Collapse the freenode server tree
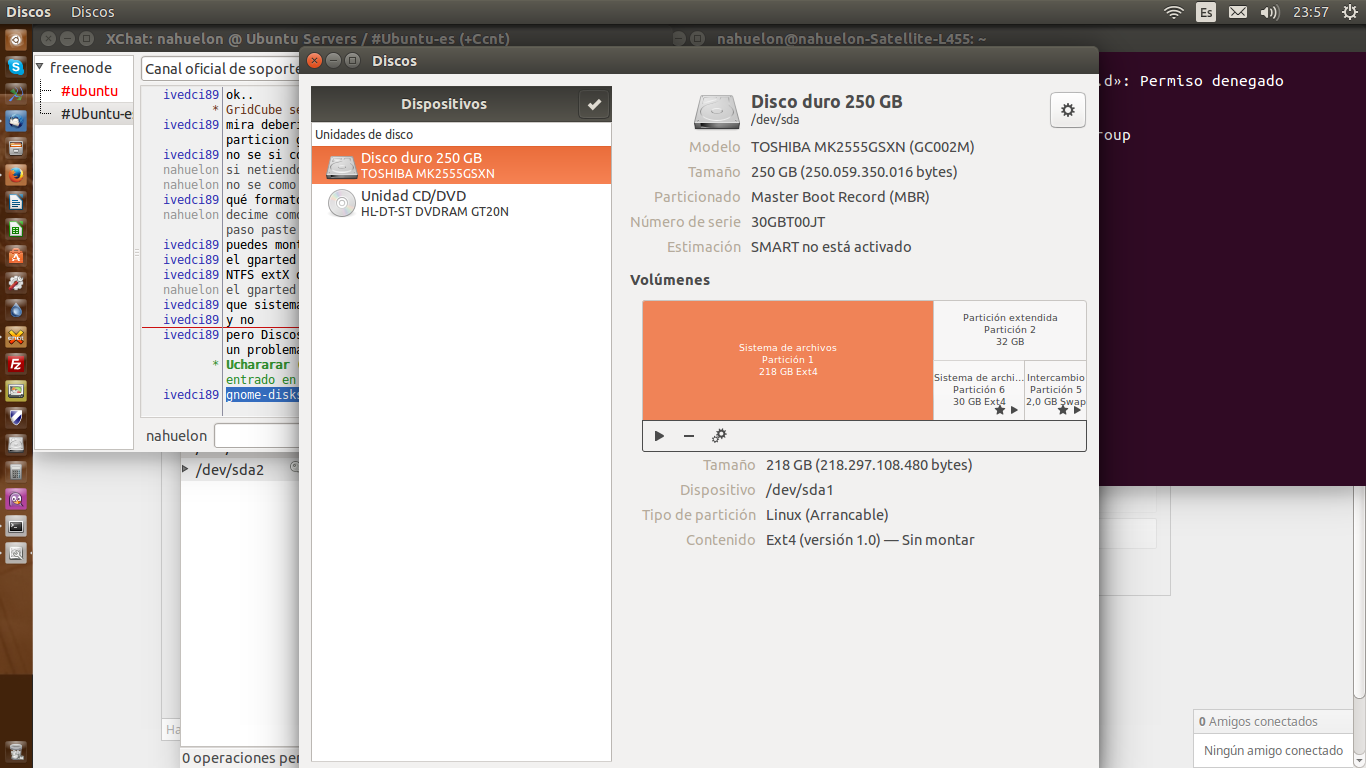 tap(40, 68)
